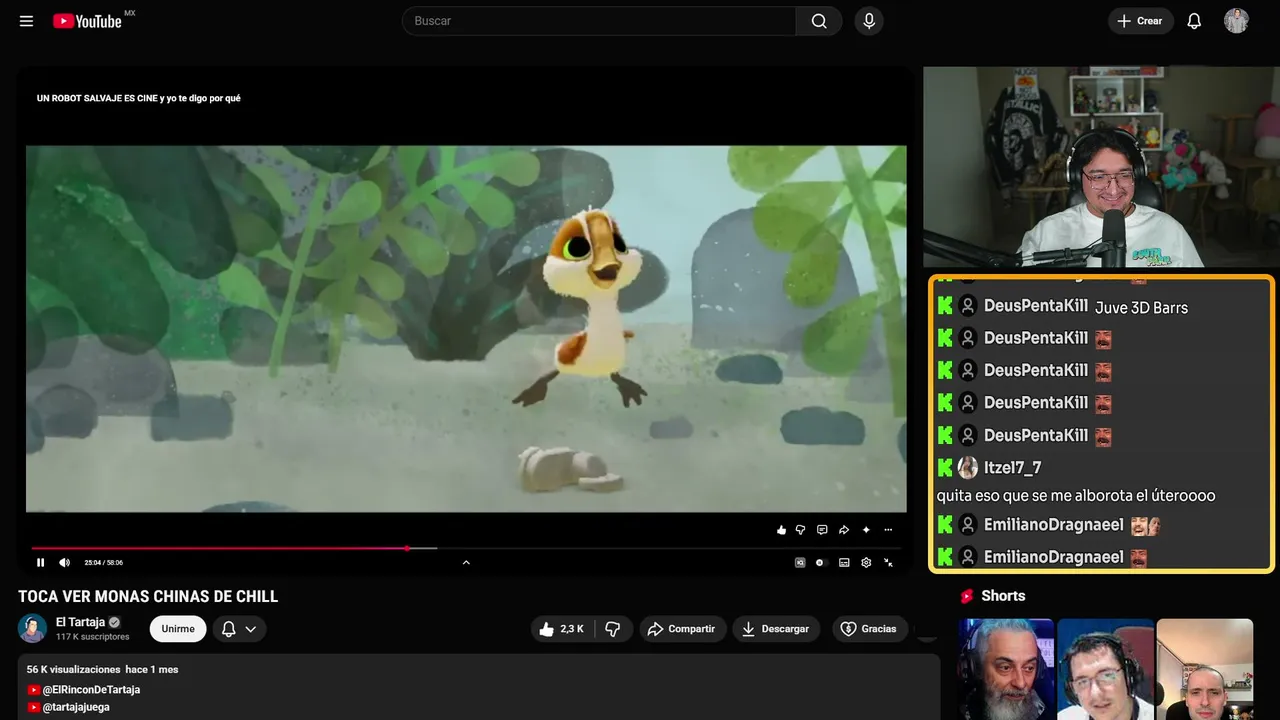1280x720 pixels.
Task: Click the 117 K suscriptores count
Action: tap(93, 637)
